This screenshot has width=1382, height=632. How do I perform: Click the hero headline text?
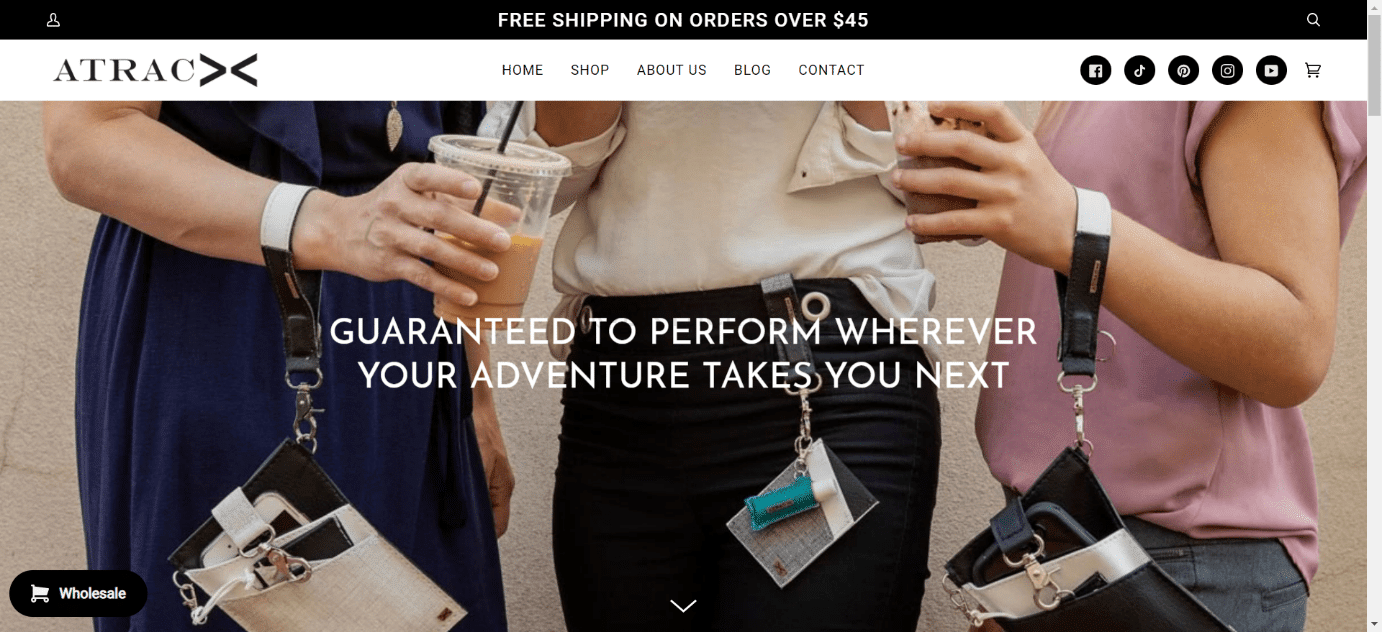tap(683, 353)
